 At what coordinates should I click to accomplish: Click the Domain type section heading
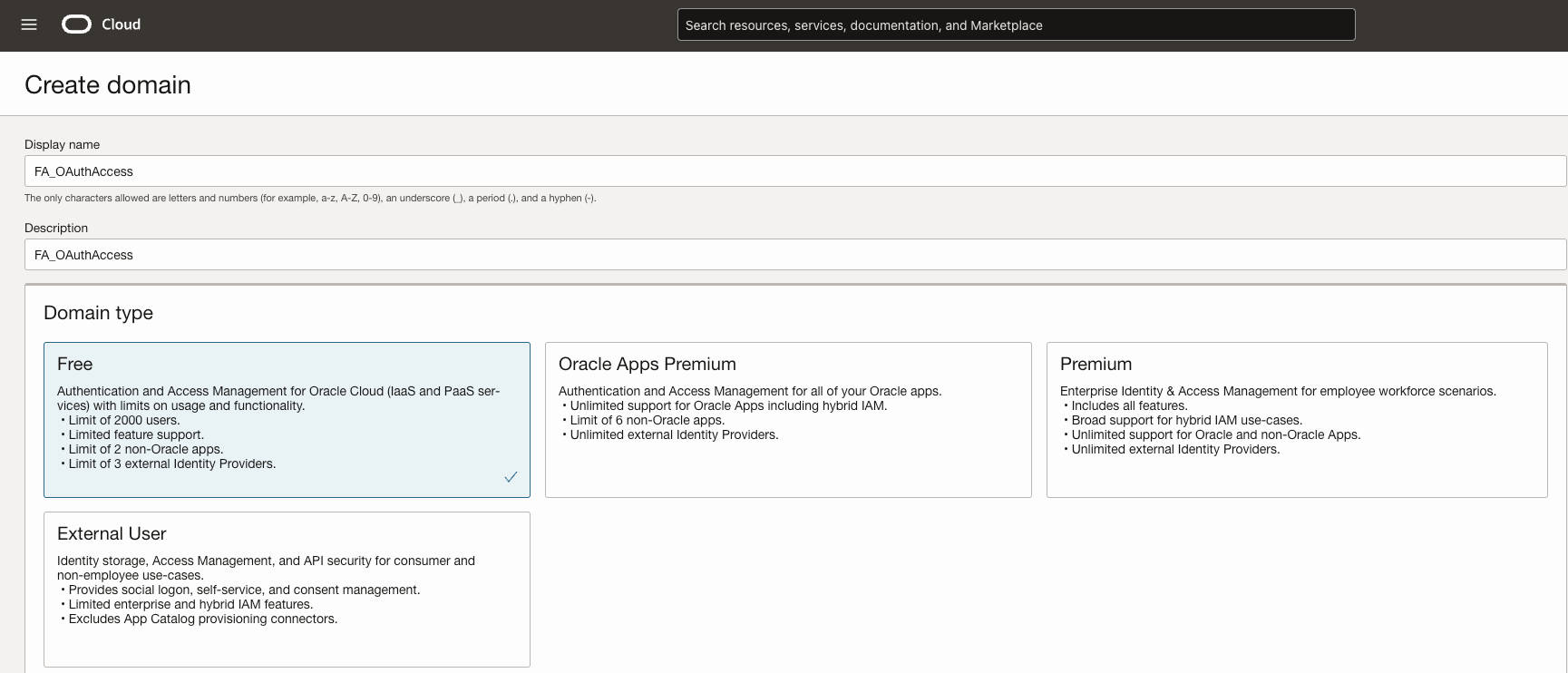pyautogui.click(x=98, y=313)
